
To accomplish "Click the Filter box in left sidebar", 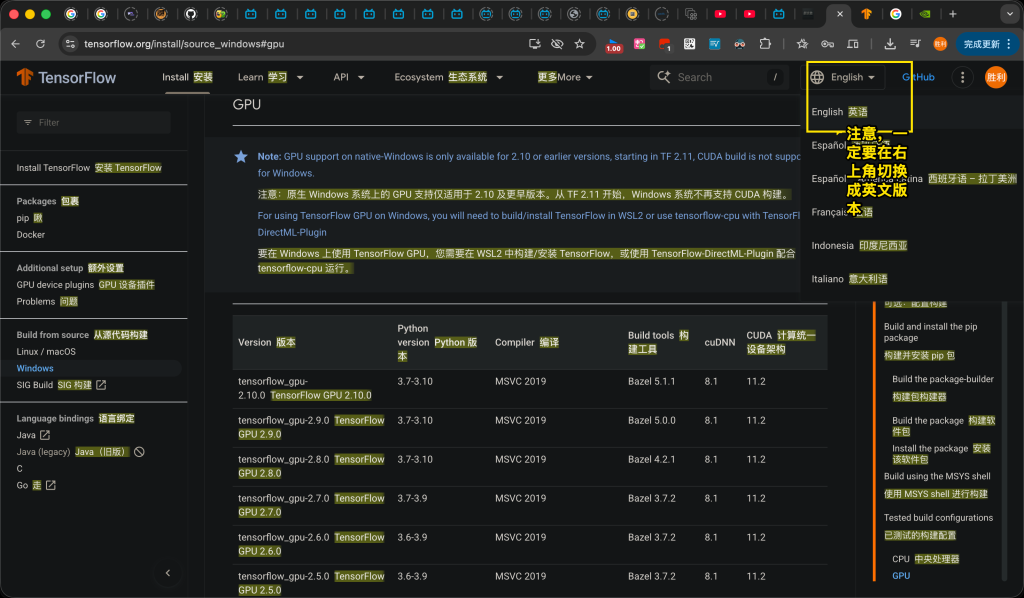I will [x=93, y=122].
